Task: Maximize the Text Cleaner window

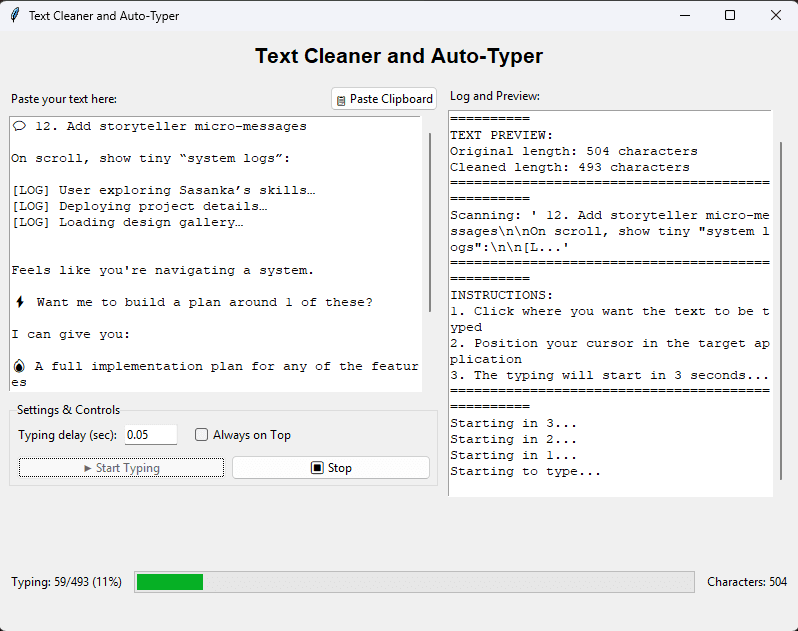Action: [730, 15]
